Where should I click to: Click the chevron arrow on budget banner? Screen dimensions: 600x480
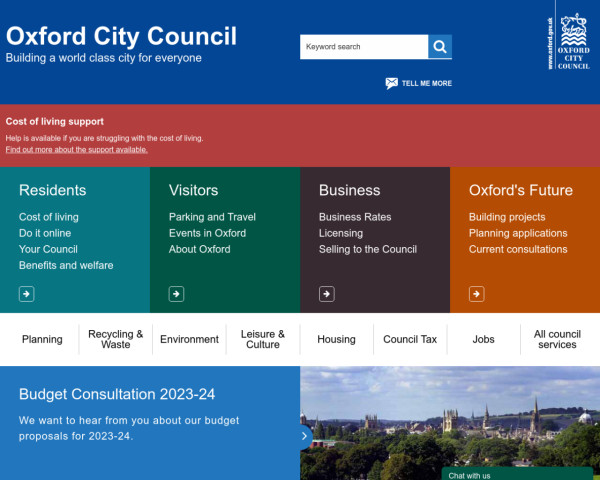click(305, 435)
